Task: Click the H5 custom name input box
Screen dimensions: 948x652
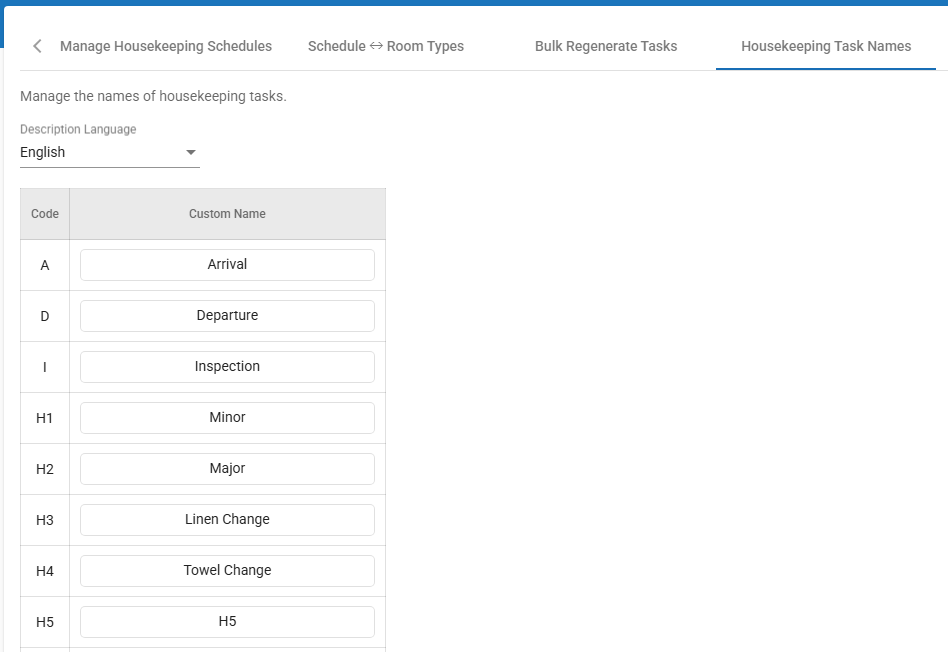Action: pyautogui.click(x=227, y=622)
